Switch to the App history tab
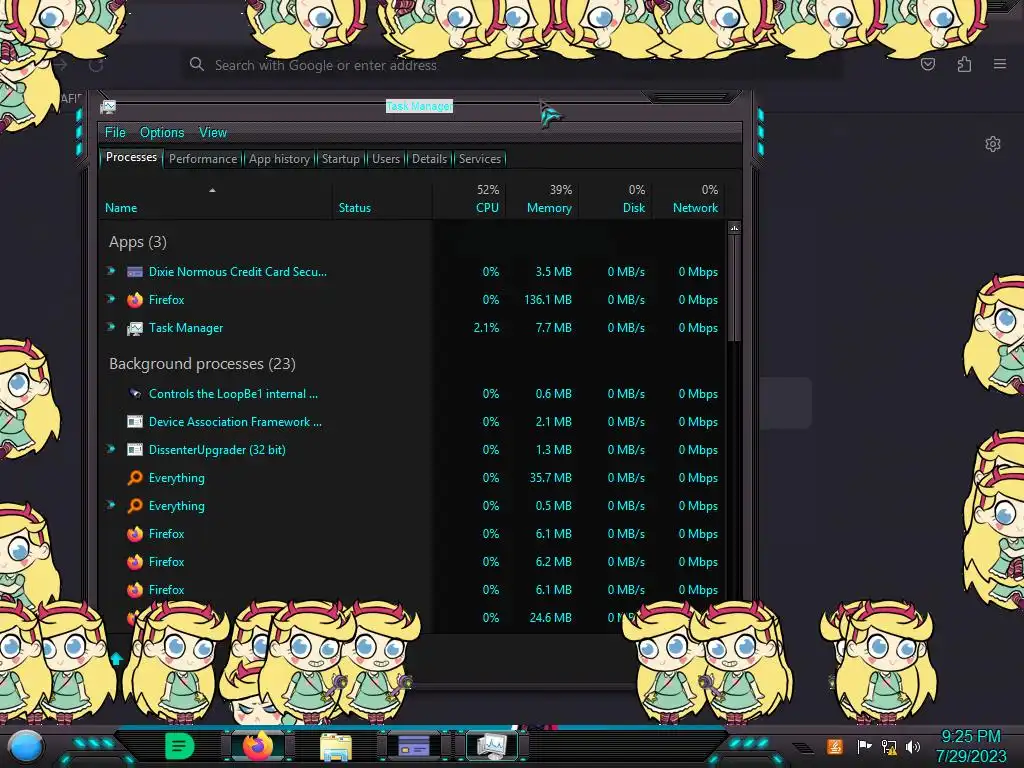The width and height of the screenshot is (1024, 768). (279, 159)
